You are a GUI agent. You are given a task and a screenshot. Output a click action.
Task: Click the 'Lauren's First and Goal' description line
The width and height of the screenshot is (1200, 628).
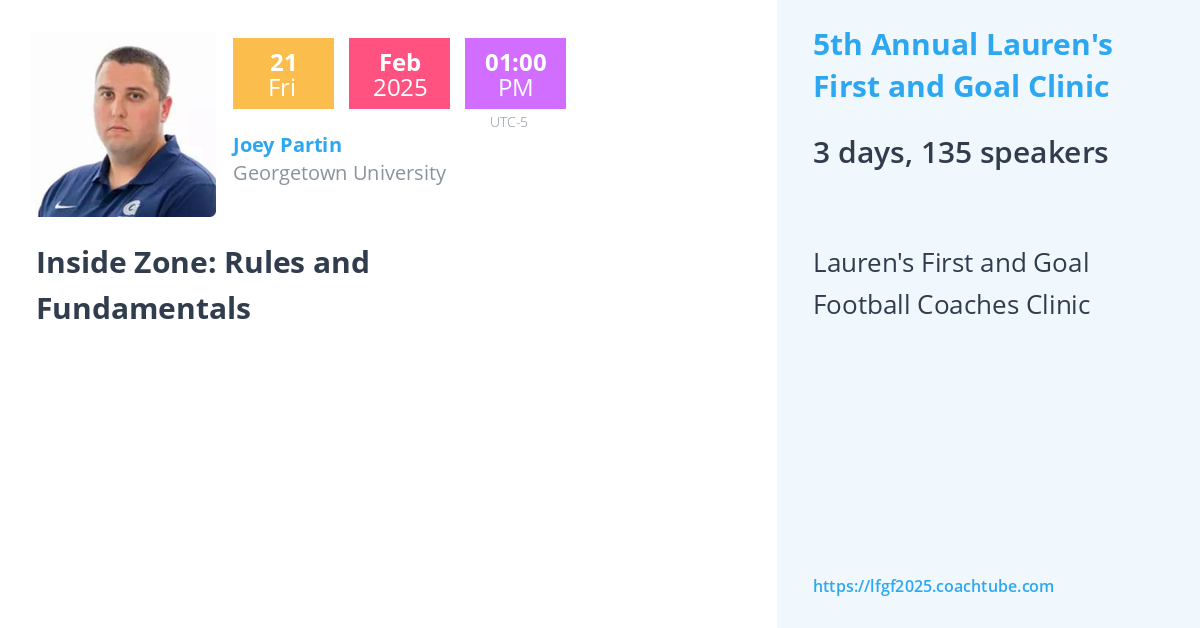pos(950,263)
